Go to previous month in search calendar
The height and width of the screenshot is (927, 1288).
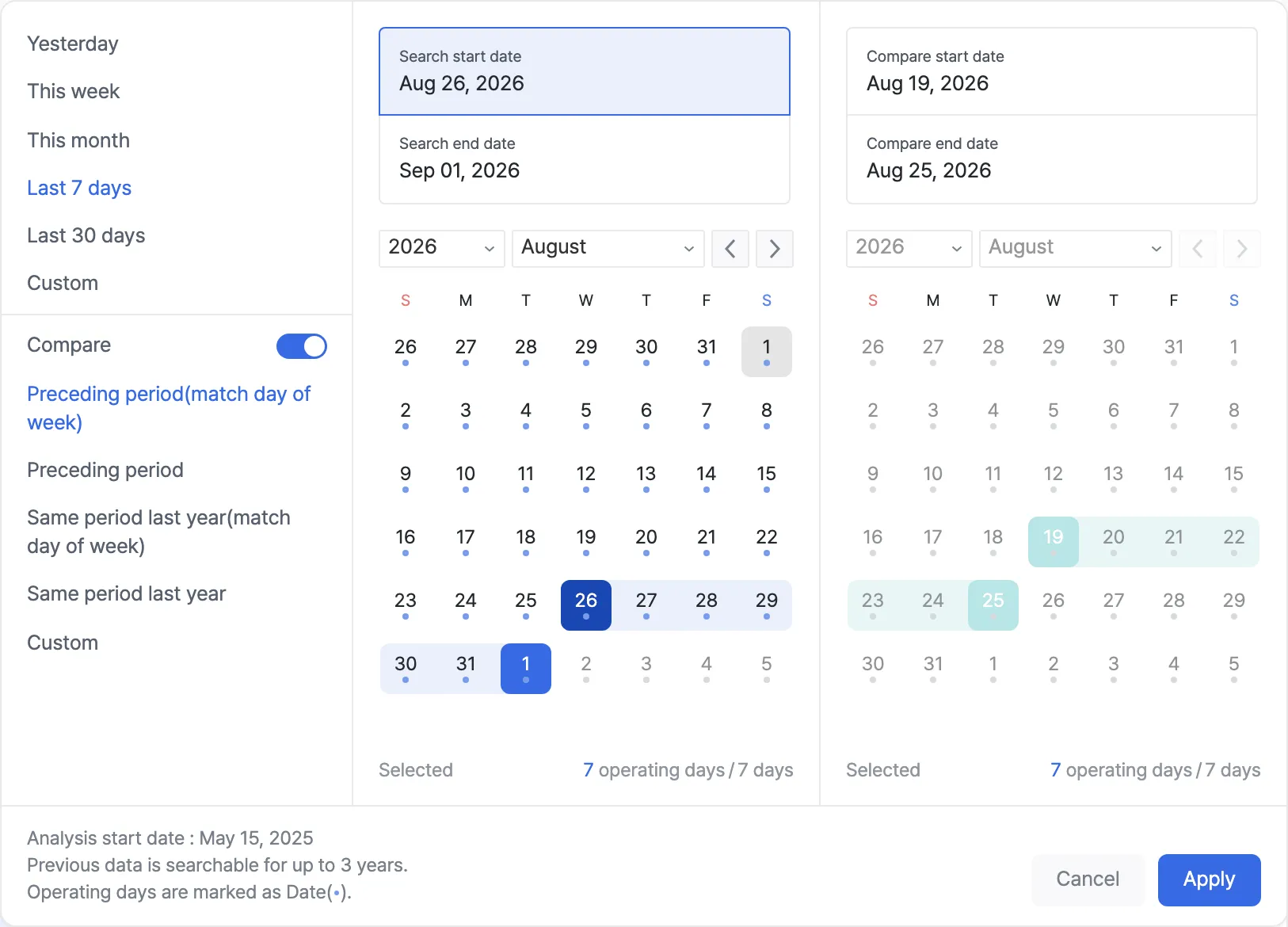point(730,249)
